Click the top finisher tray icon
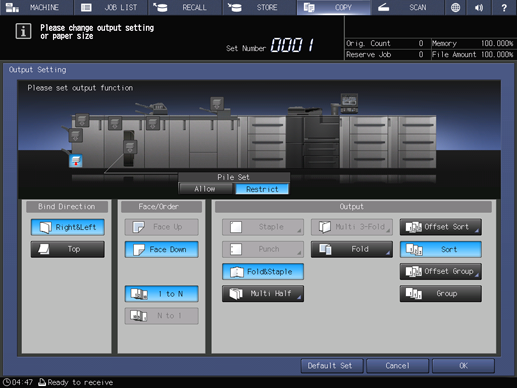The image size is (517, 388). coord(217,103)
